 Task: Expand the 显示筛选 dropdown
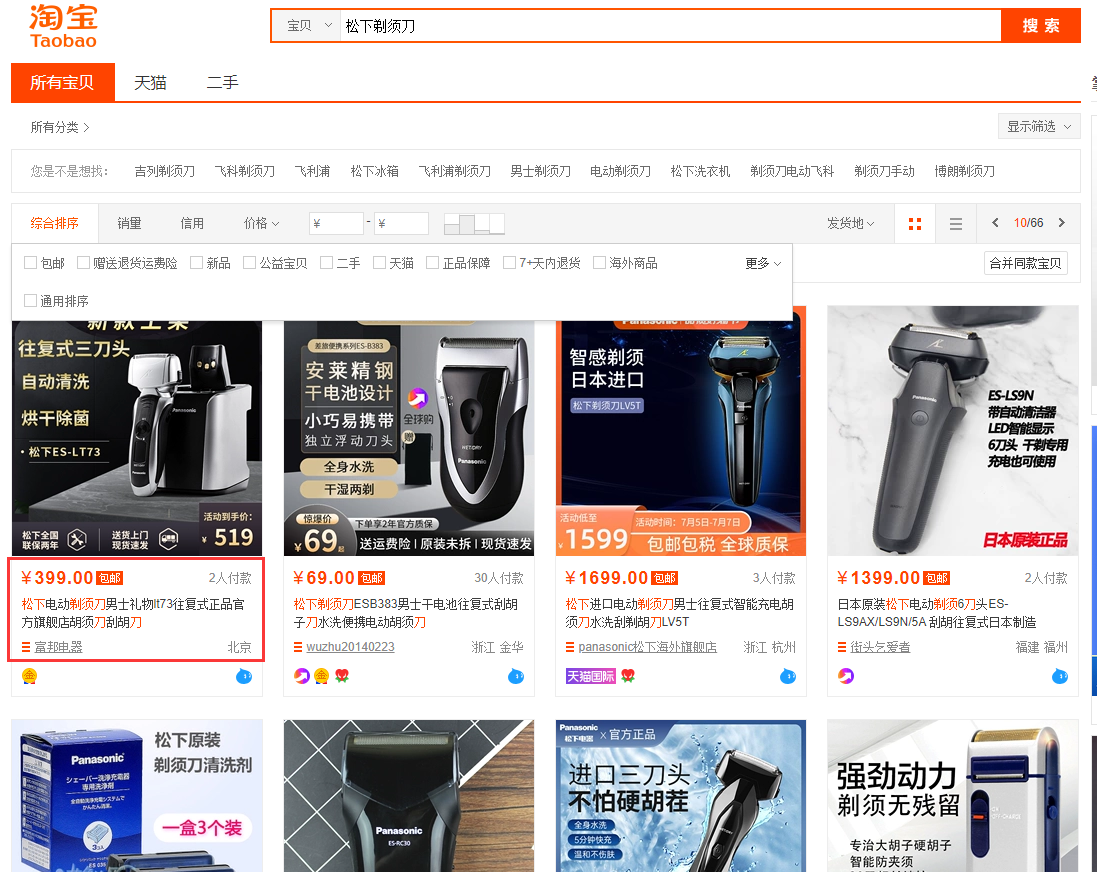tap(1039, 127)
